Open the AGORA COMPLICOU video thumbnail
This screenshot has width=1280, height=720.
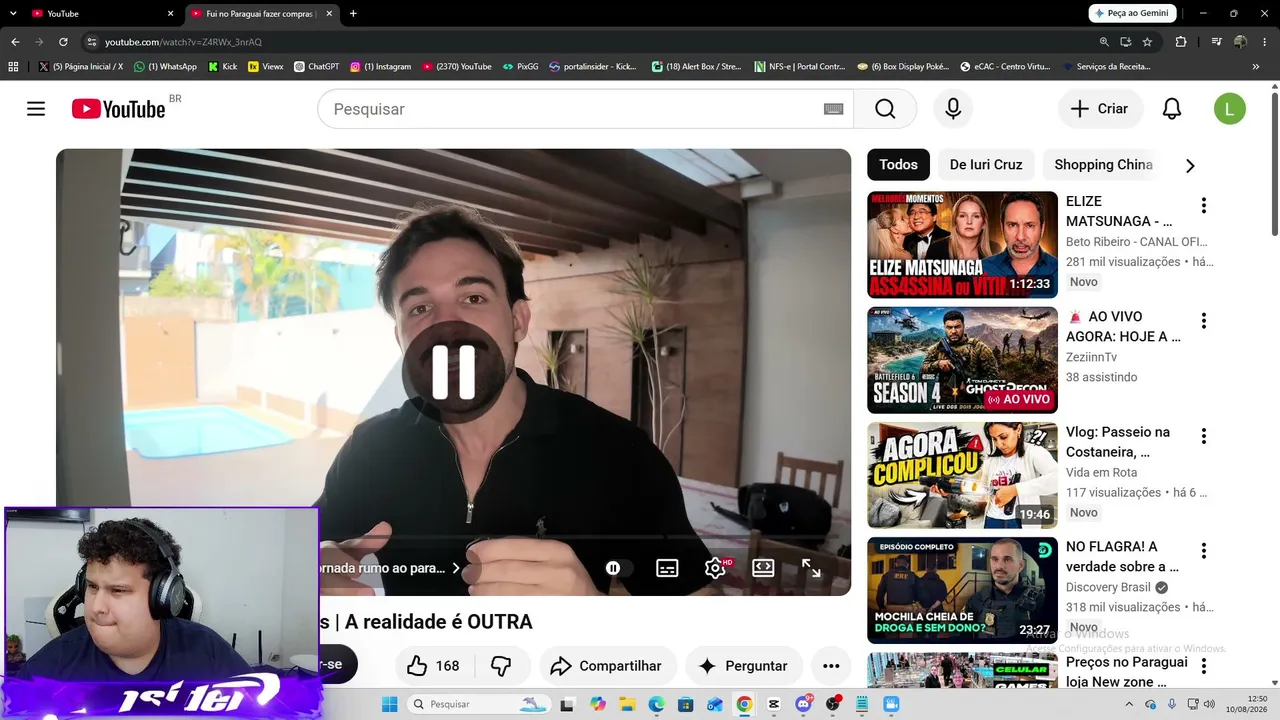[962, 475]
